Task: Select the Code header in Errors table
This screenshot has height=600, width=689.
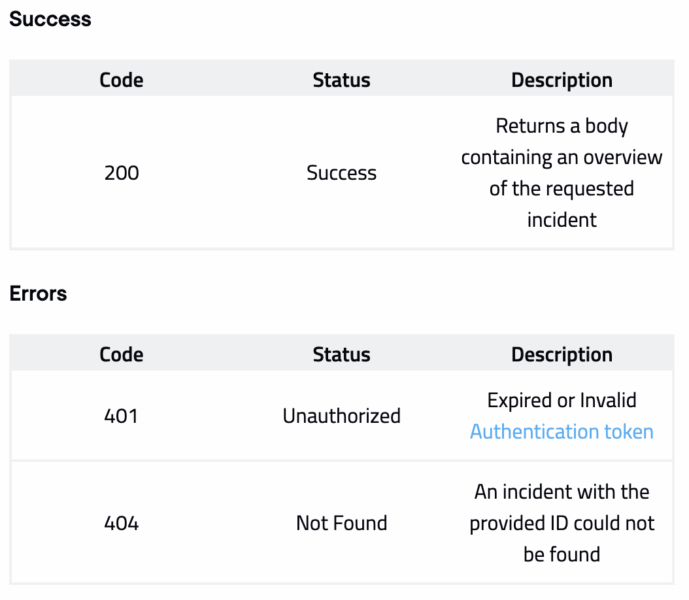Action: pos(121,355)
